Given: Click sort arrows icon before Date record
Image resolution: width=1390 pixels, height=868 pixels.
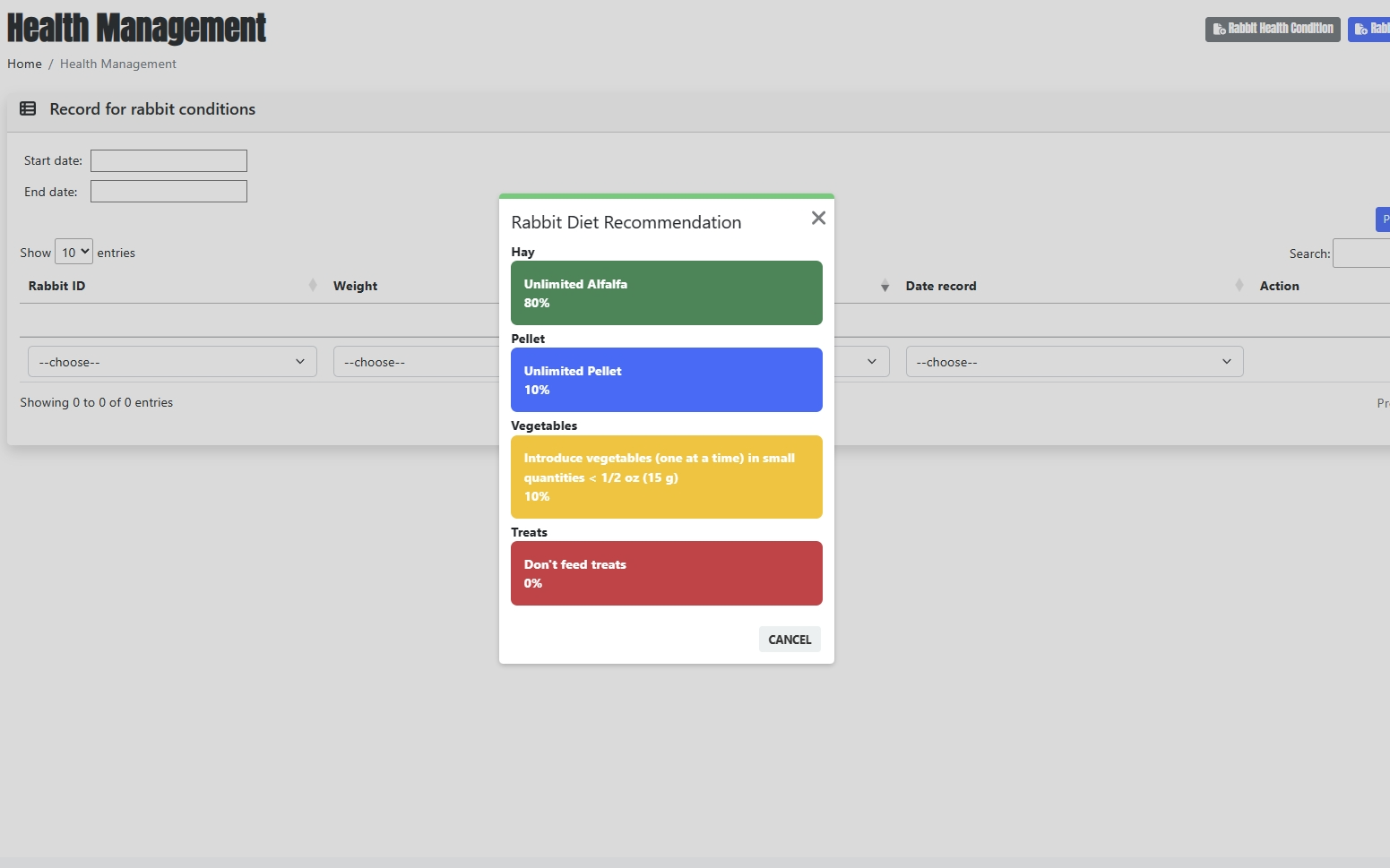Looking at the screenshot, I should (885, 287).
